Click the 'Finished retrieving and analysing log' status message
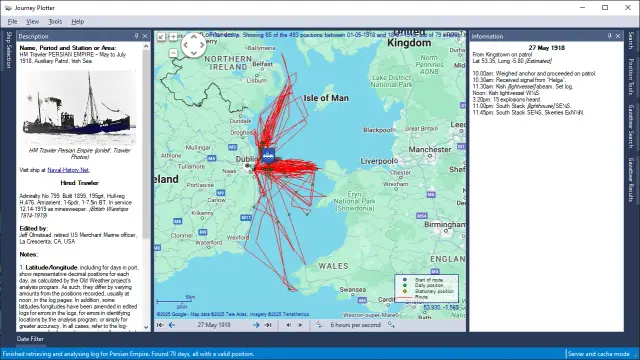Screen dimensions: 640x360 click(x=129, y=354)
